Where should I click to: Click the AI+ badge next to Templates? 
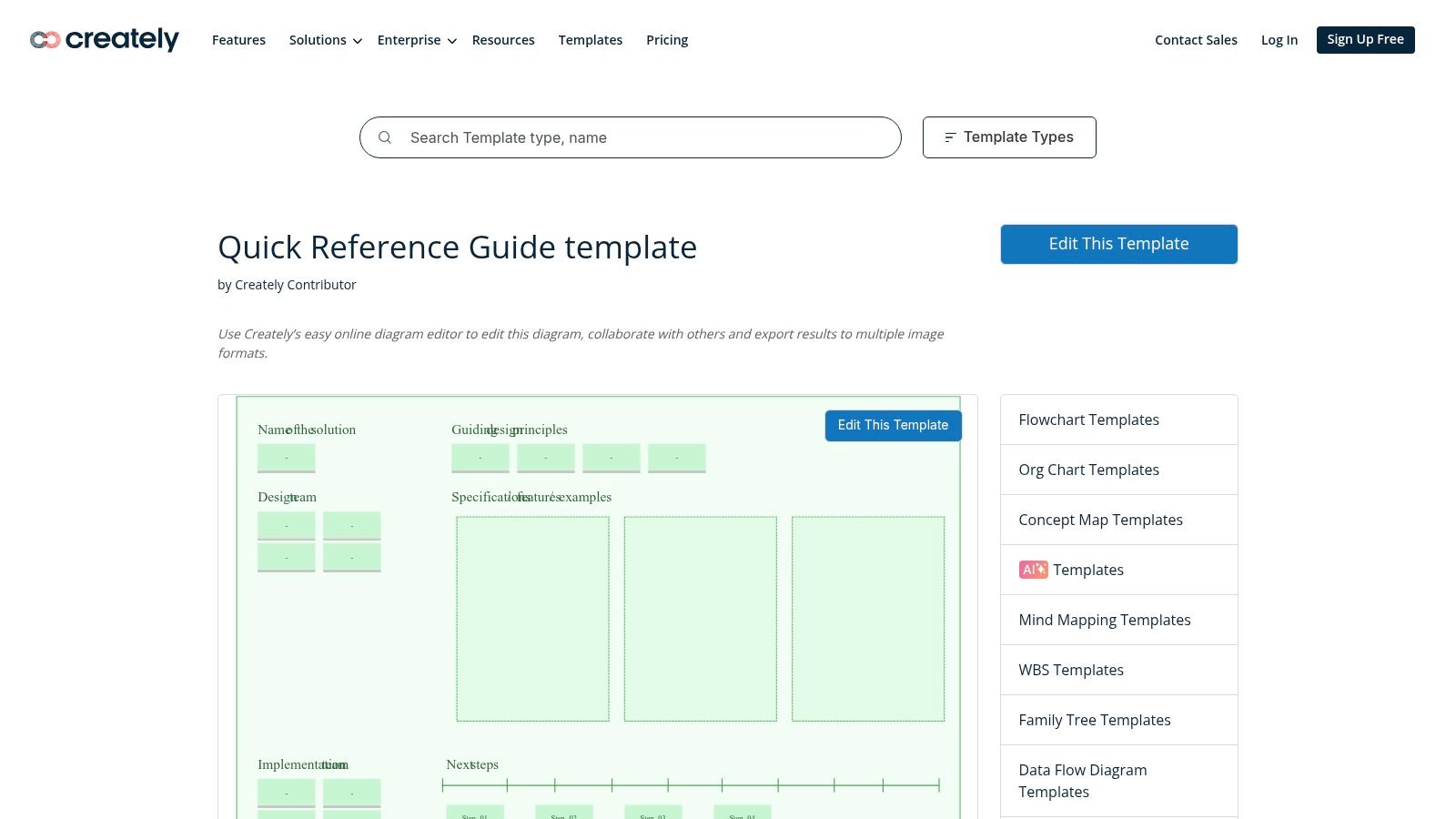[x=1033, y=570]
